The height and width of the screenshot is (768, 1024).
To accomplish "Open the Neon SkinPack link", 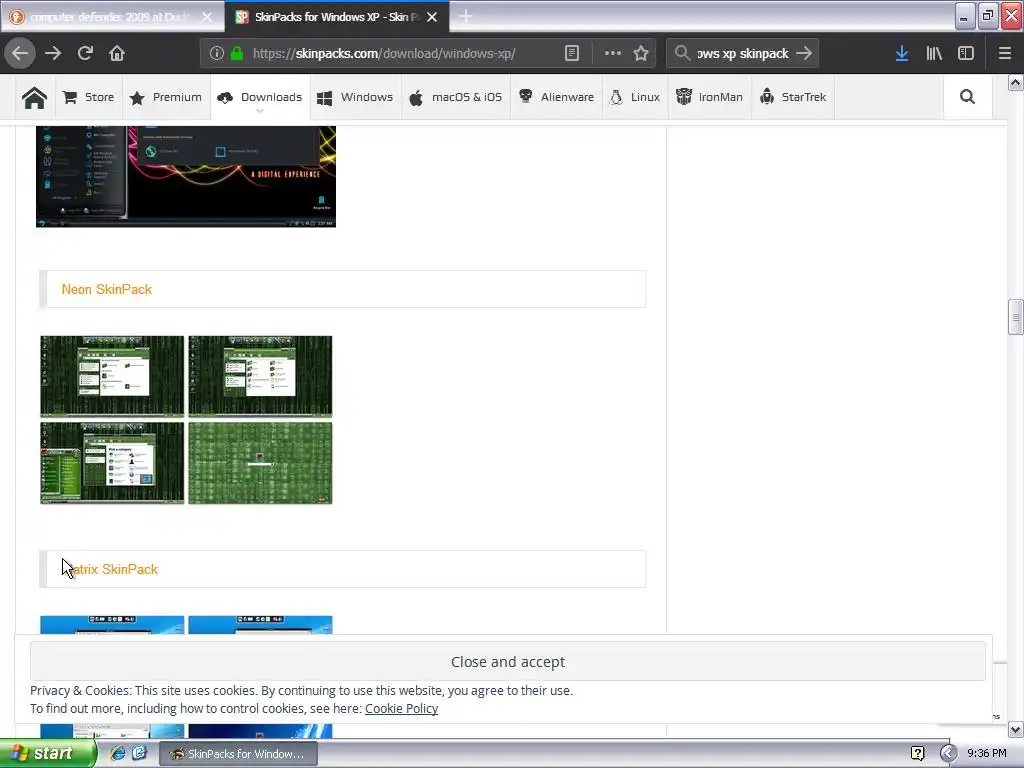I will click(106, 289).
